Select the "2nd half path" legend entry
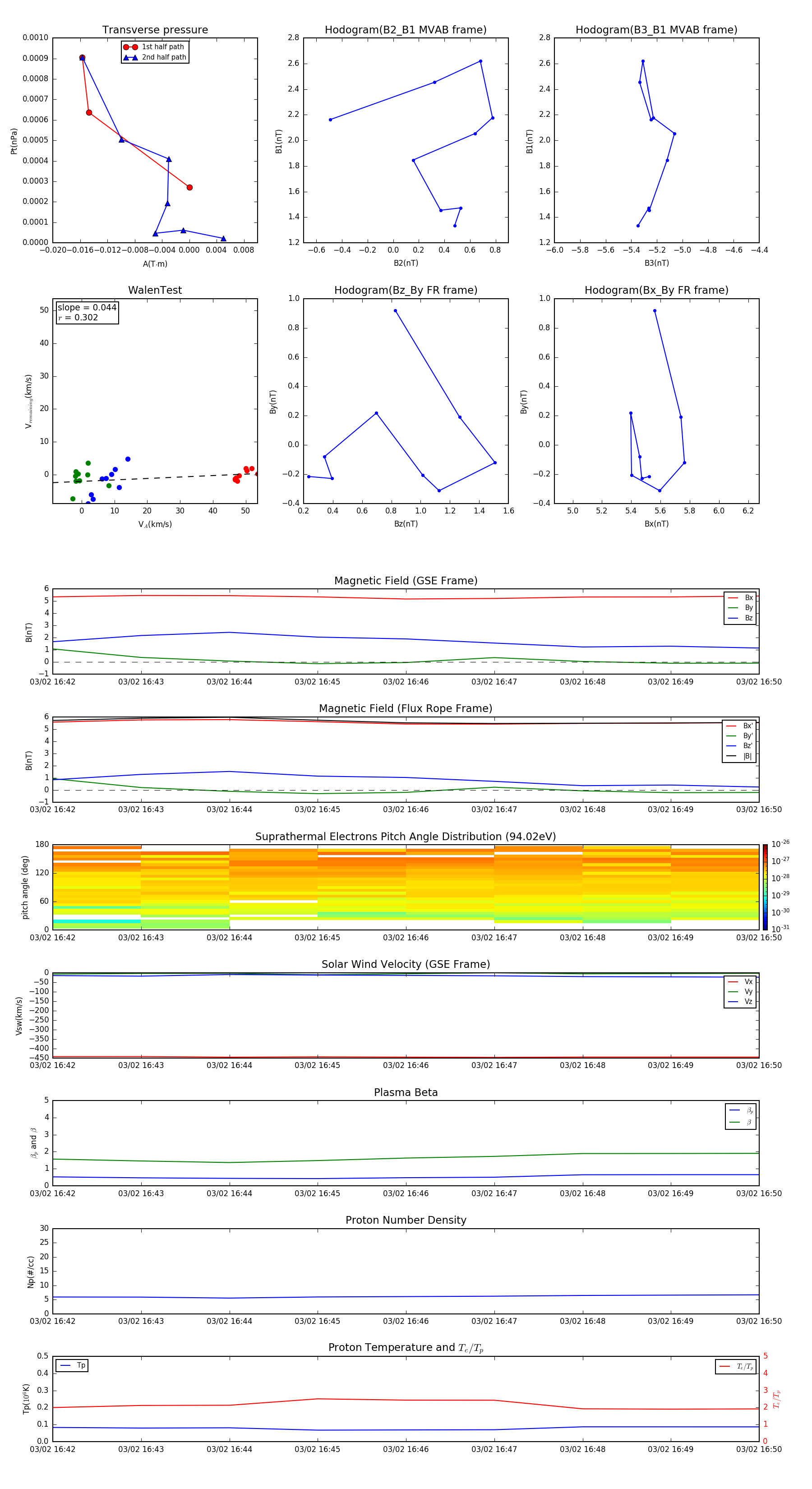 [x=155, y=57]
